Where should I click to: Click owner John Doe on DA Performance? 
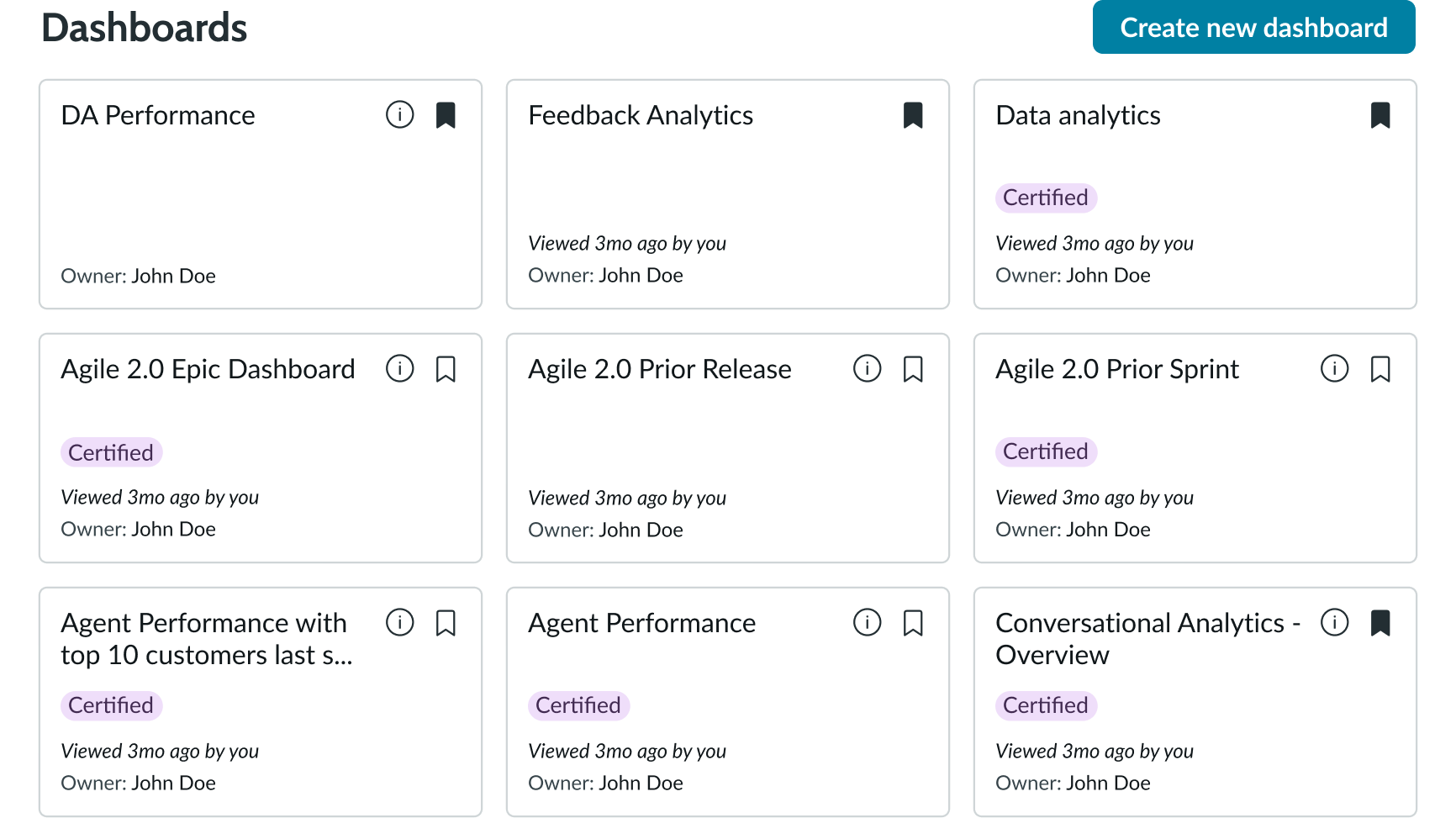click(x=173, y=276)
